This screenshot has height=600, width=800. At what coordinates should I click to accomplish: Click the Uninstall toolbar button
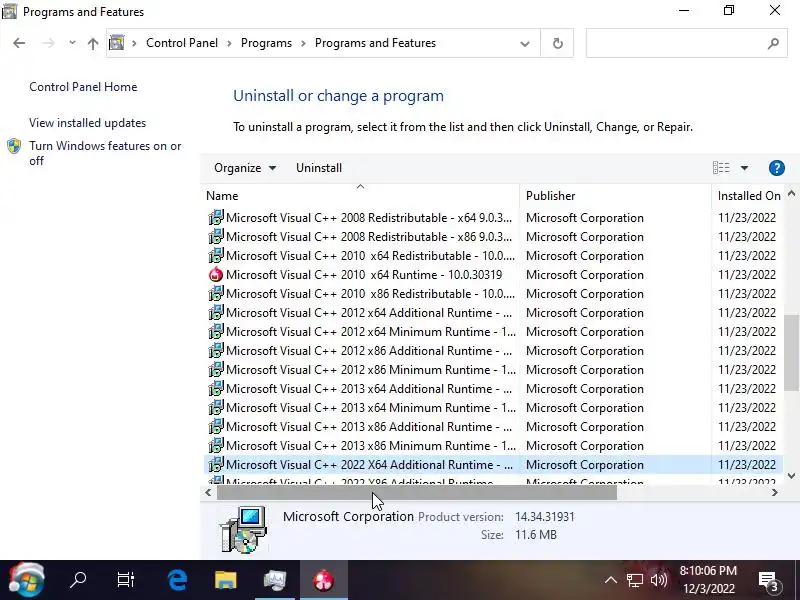coord(319,168)
